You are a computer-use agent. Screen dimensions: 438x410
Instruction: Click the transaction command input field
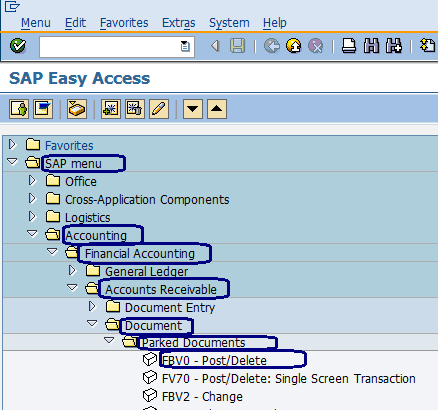[117, 47]
